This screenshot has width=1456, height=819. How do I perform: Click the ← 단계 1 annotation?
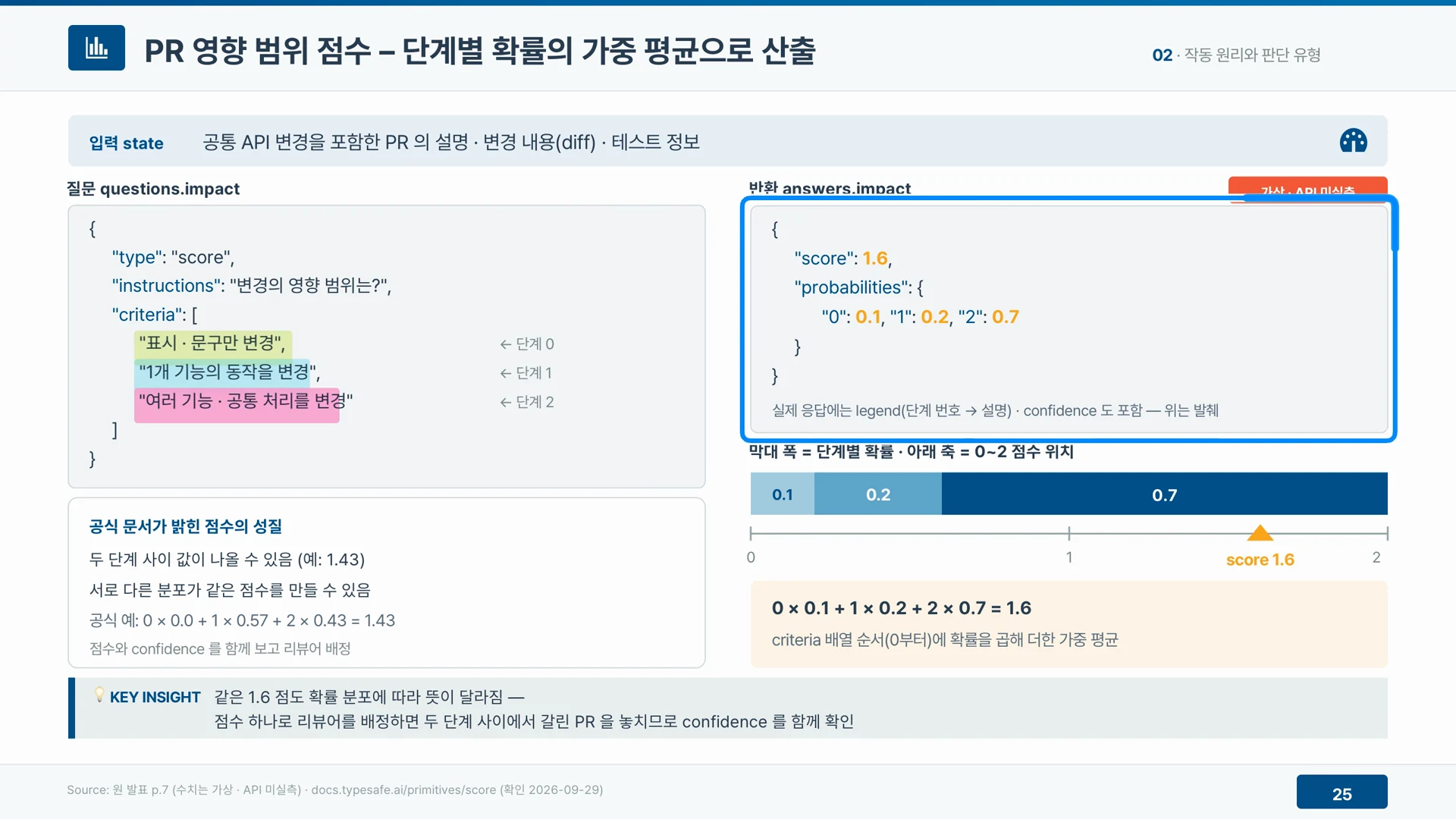tap(526, 373)
